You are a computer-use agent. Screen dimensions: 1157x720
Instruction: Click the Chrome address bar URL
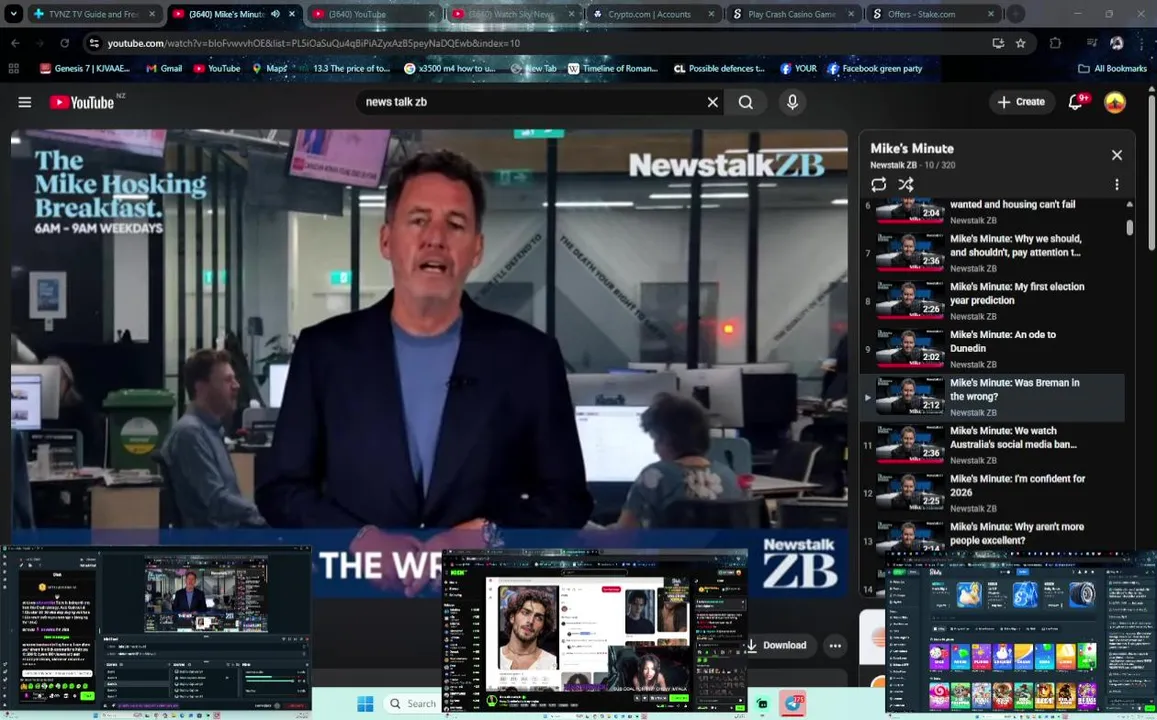(x=314, y=43)
